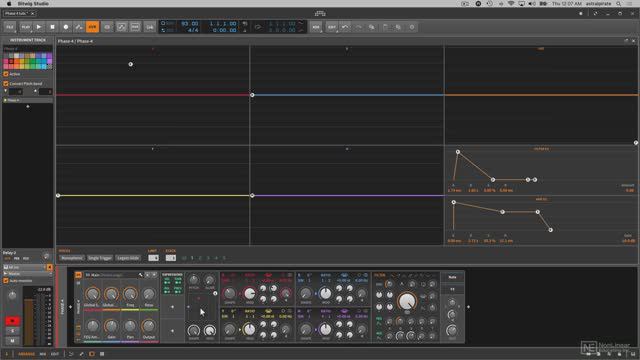The width and height of the screenshot is (640, 360).
Task: Close the Phase-4 project tab
Action: [x=33, y=13]
